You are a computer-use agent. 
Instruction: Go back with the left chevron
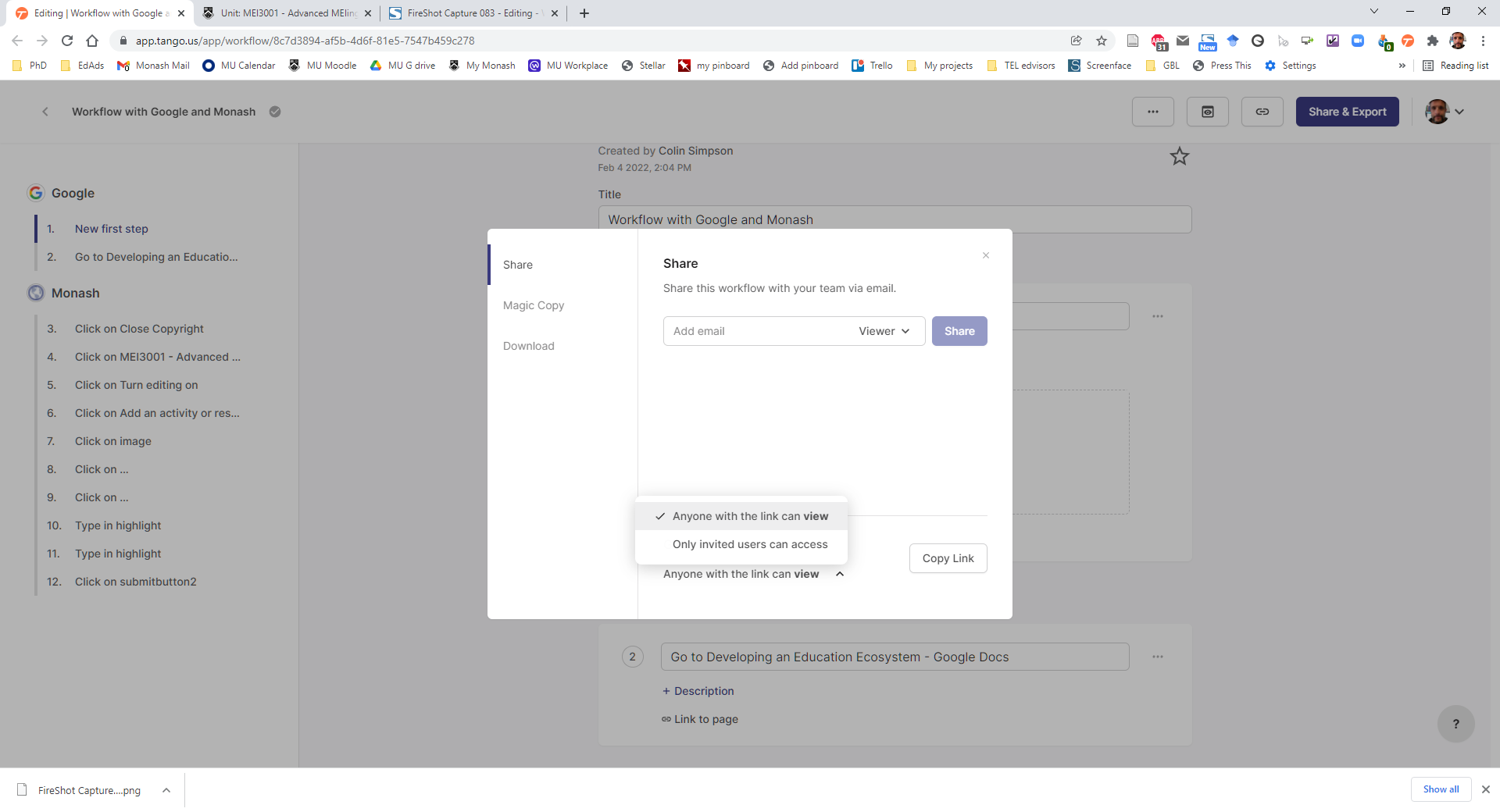(45, 112)
